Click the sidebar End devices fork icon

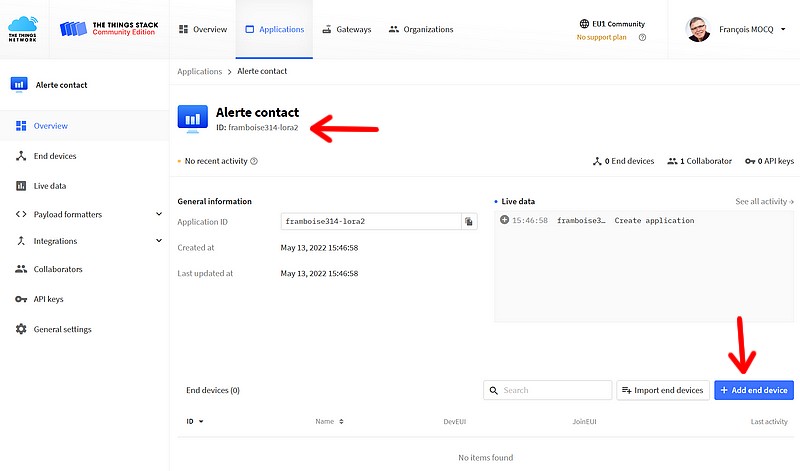tap(21, 156)
